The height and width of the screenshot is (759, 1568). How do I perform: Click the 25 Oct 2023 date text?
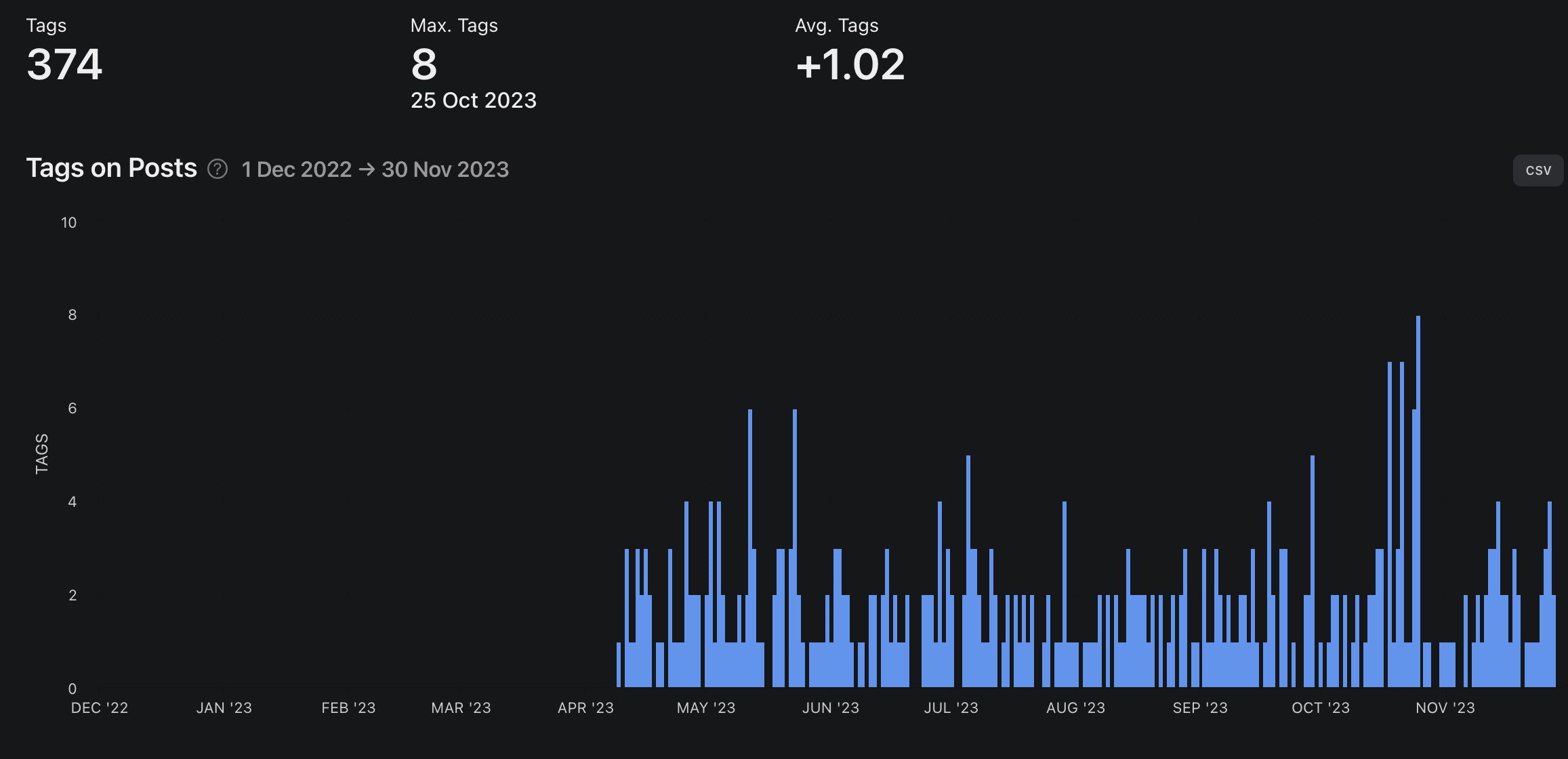pos(473,100)
